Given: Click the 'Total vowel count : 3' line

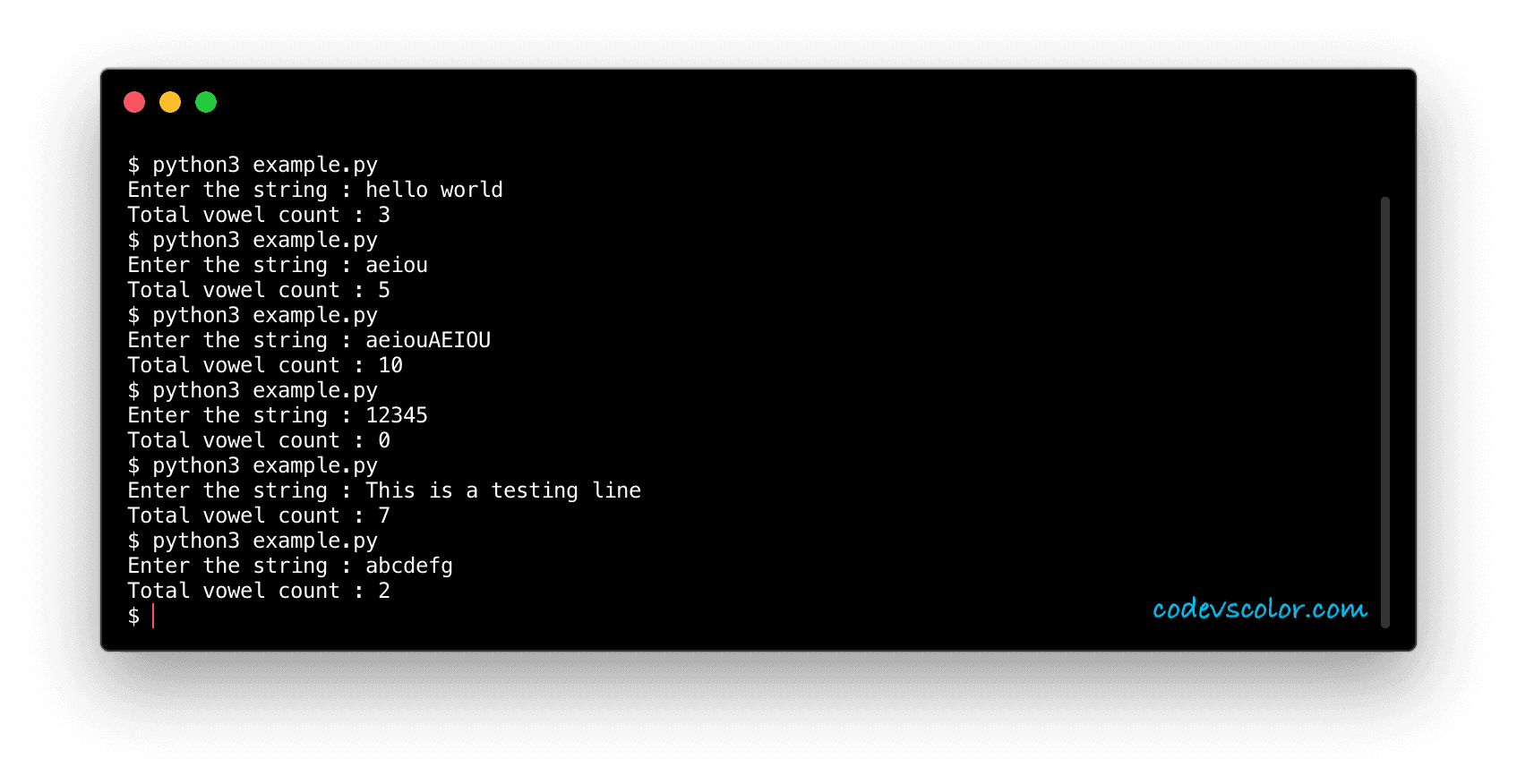Looking at the screenshot, I should (x=259, y=215).
